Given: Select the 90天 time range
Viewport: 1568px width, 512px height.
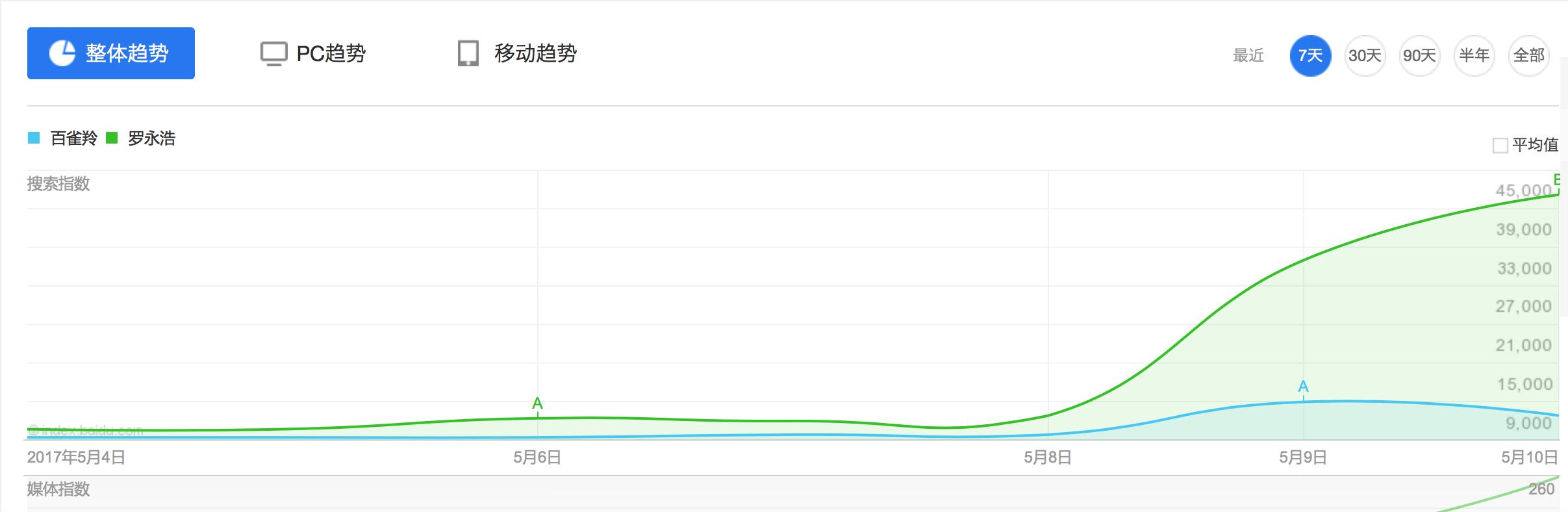Looking at the screenshot, I should pyautogui.click(x=1419, y=55).
